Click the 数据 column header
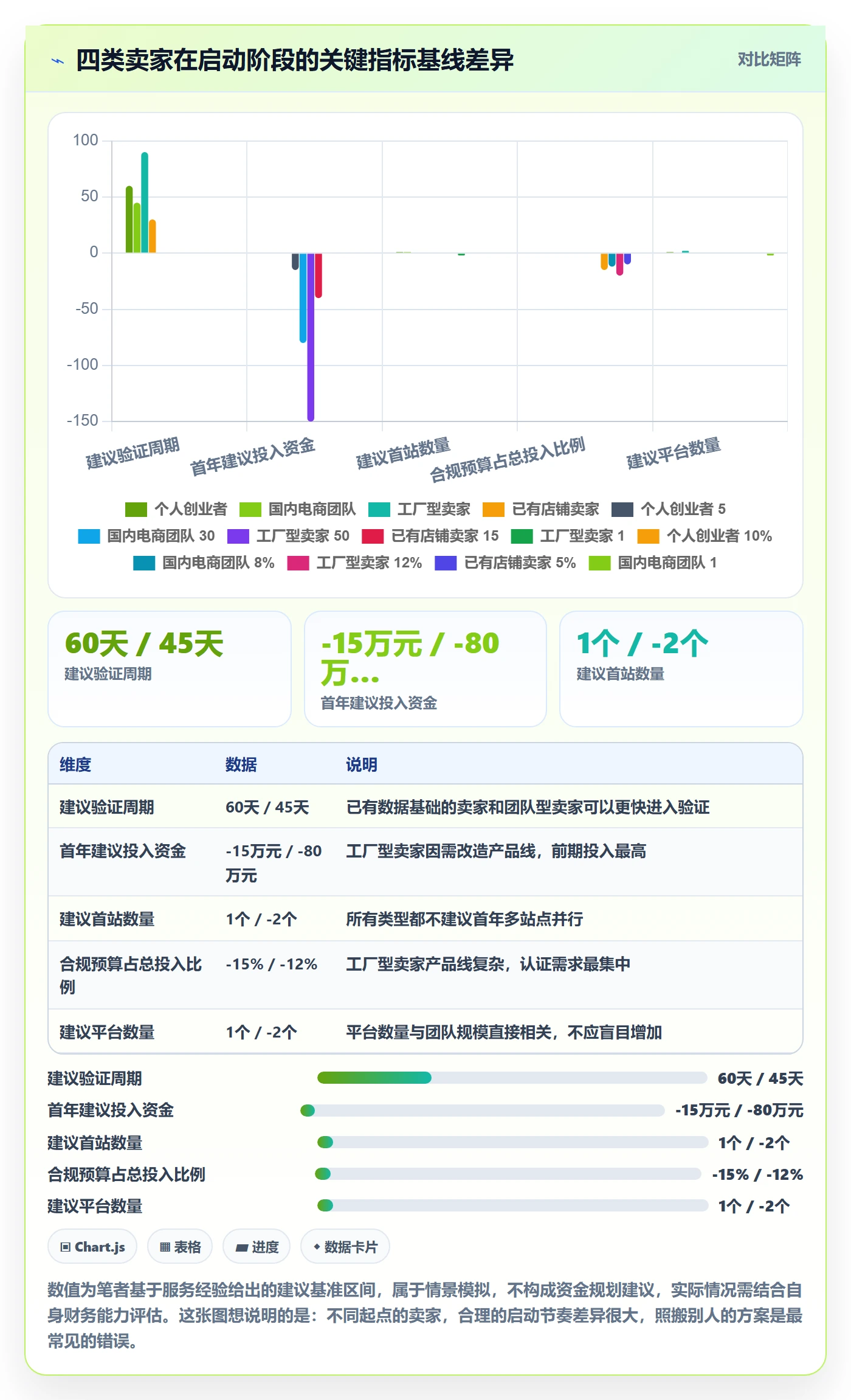This screenshot has width=851, height=1400. (x=241, y=764)
